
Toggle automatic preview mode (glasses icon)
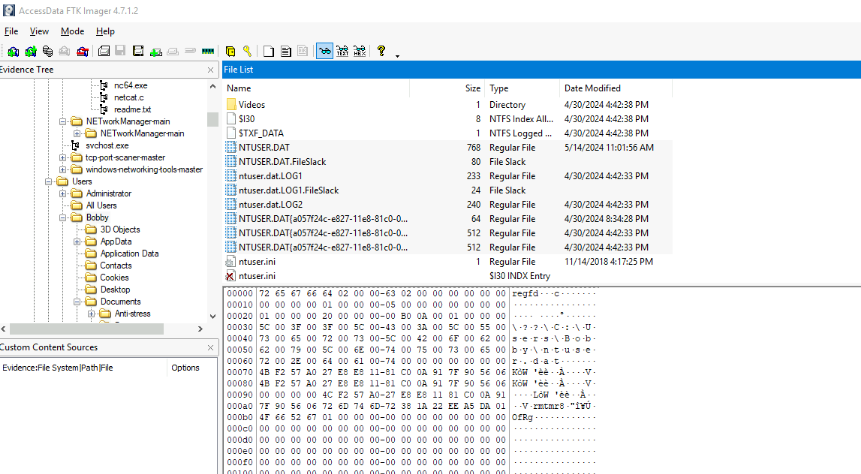click(325, 51)
